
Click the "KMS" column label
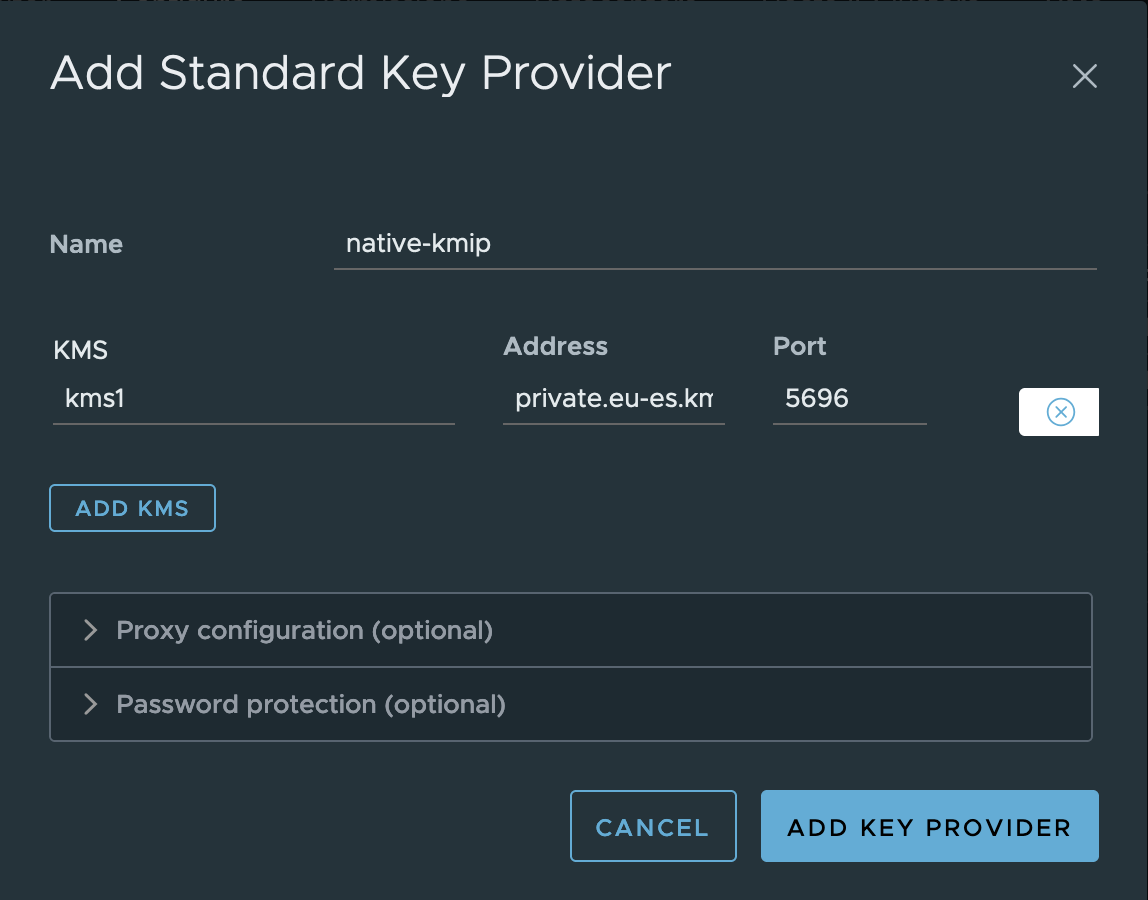(x=80, y=350)
